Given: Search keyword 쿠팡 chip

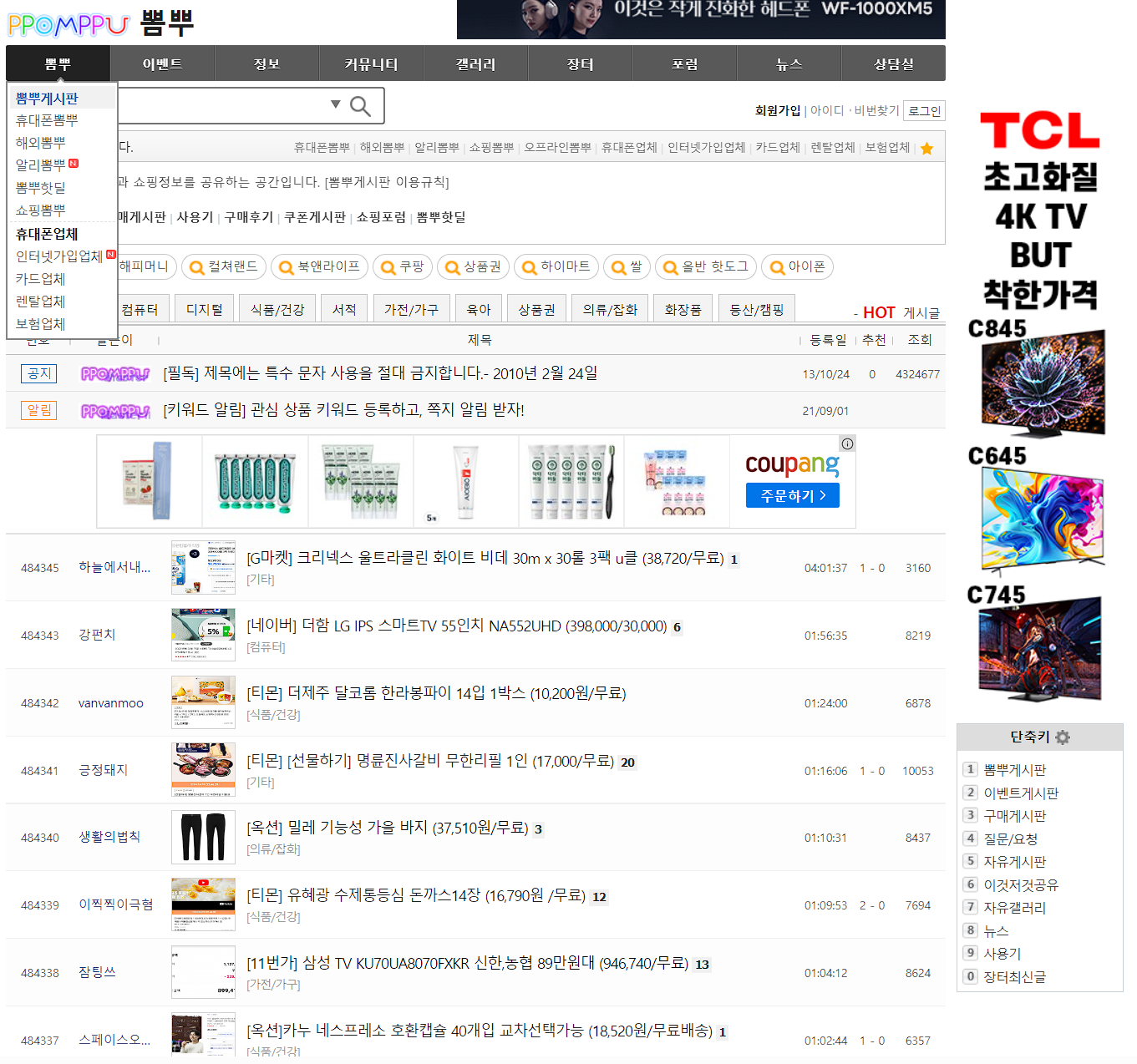Looking at the screenshot, I should tap(403, 267).
